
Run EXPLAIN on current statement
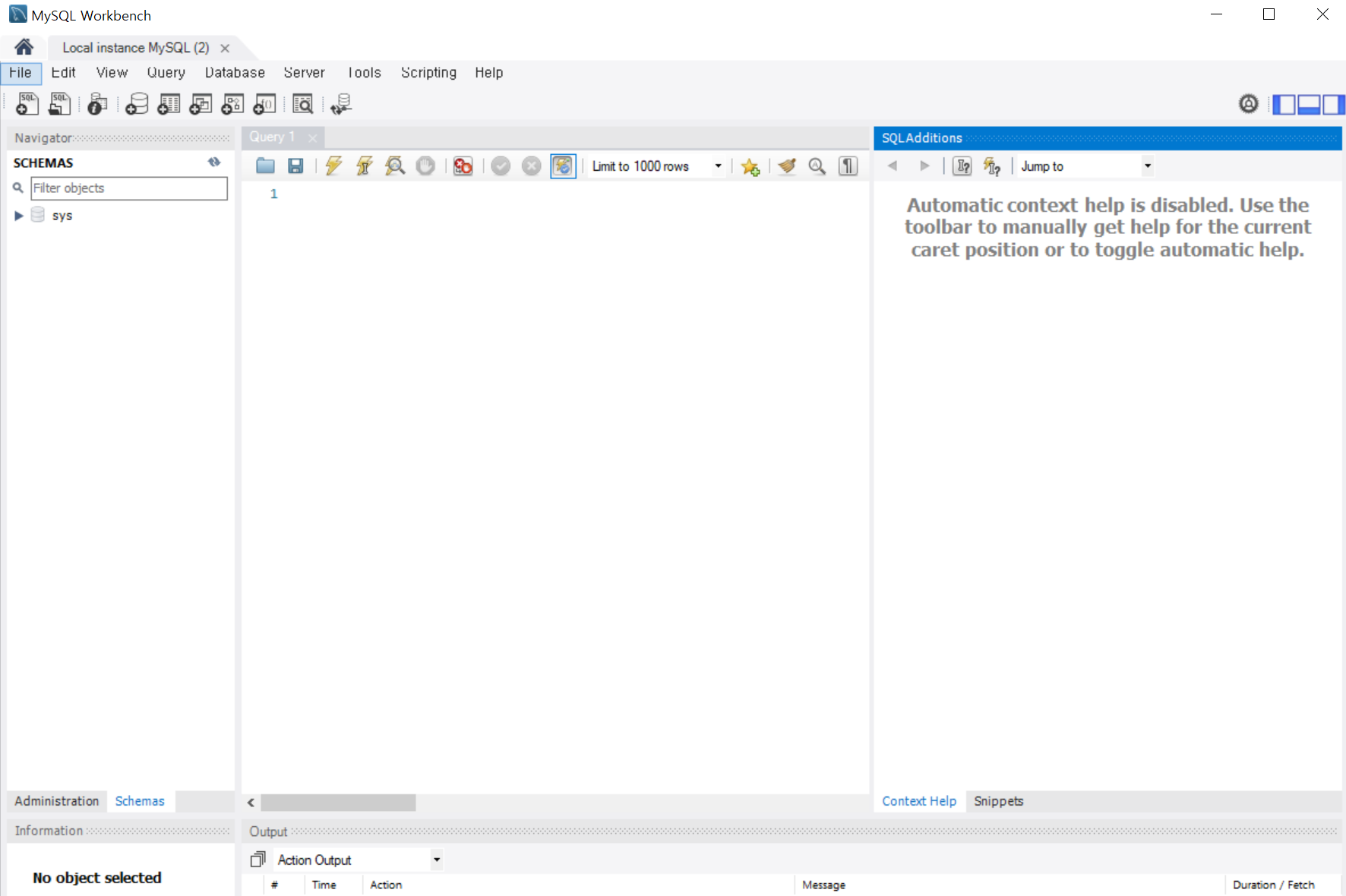[x=395, y=166]
